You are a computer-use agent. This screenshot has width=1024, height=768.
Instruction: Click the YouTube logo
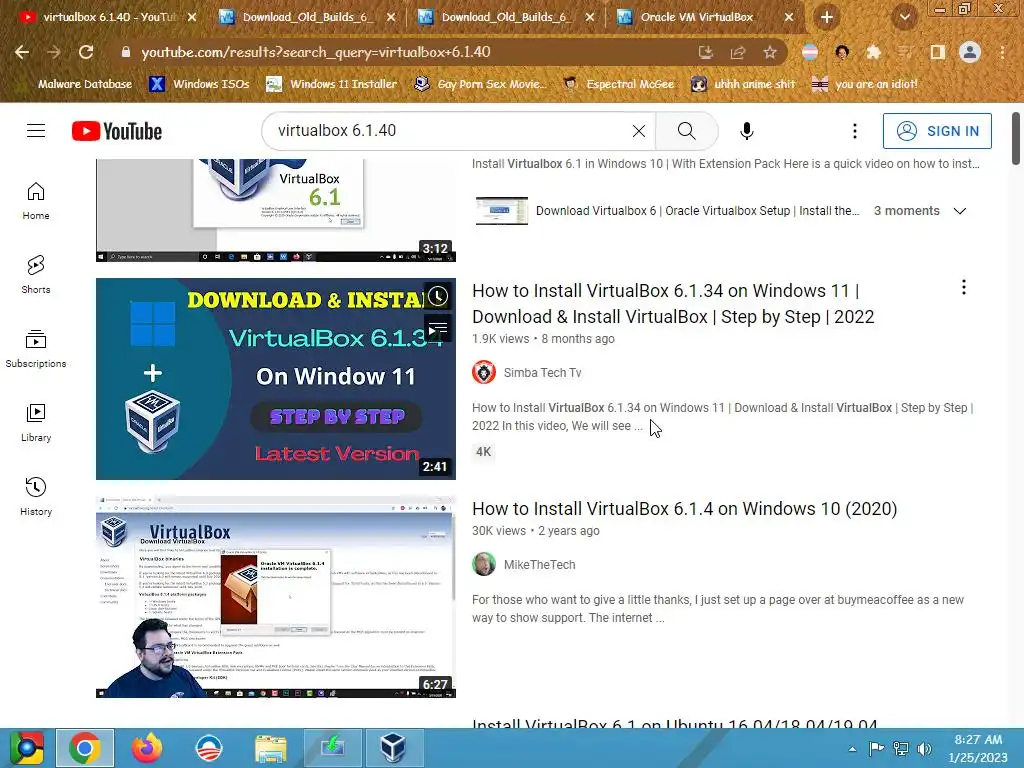point(117,131)
